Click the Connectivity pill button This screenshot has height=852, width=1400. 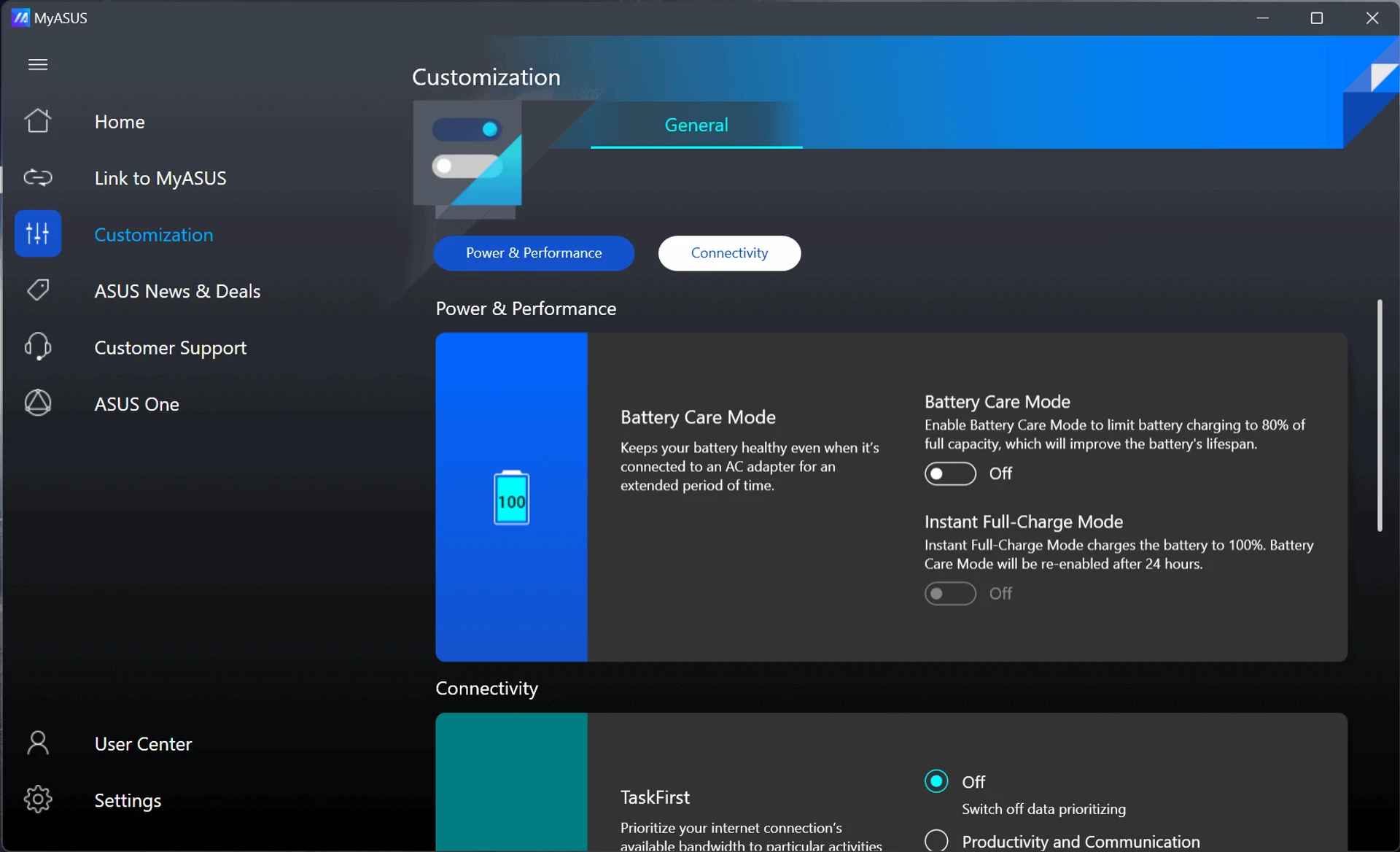point(729,253)
